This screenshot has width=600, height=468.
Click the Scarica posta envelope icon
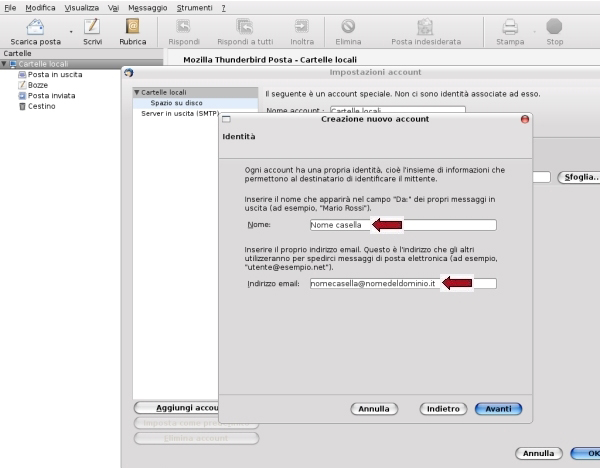click(35, 27)
